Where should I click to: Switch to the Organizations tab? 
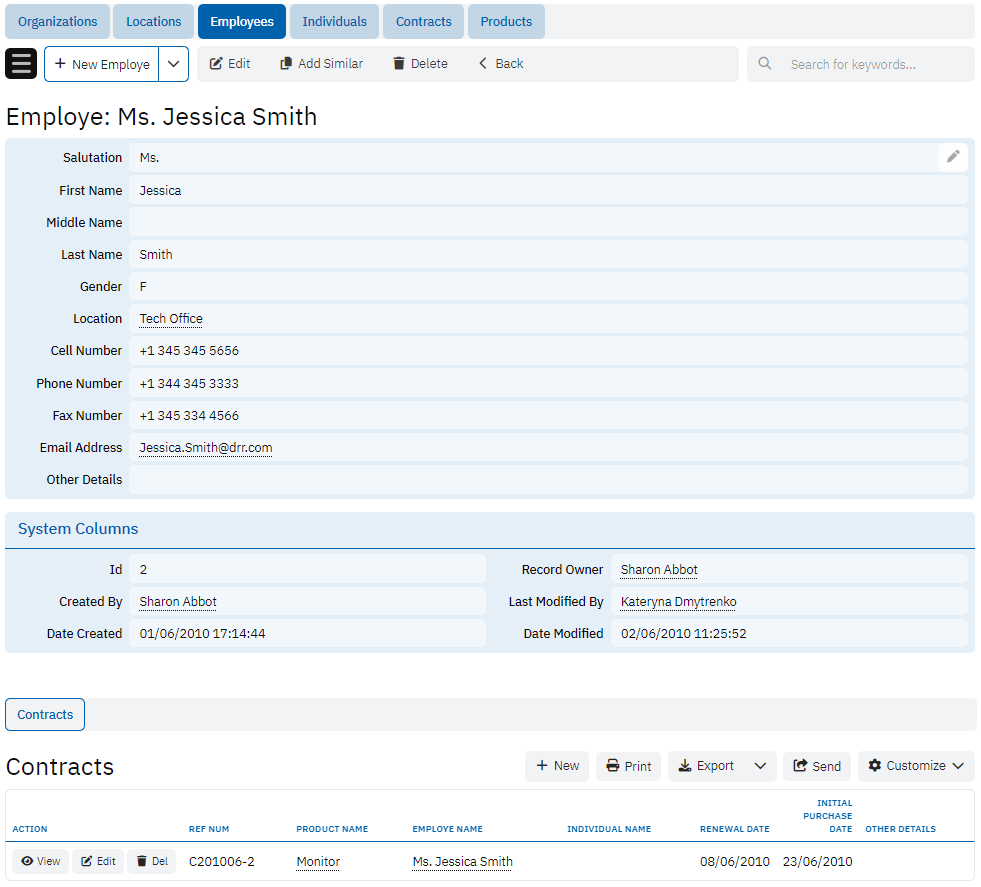[58, 21]
